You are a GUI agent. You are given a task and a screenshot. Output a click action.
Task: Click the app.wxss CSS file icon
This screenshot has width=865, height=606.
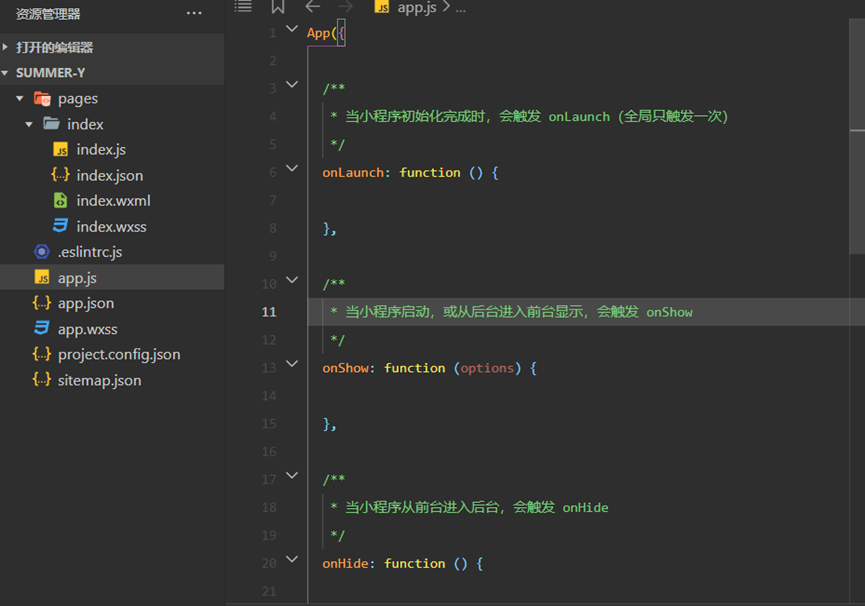41,329
